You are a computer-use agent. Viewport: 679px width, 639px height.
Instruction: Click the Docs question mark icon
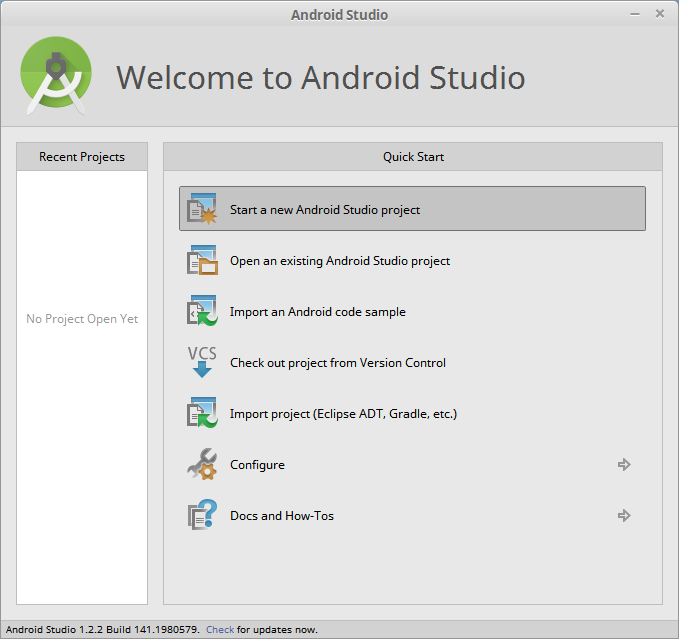click(x=202, y=515)
